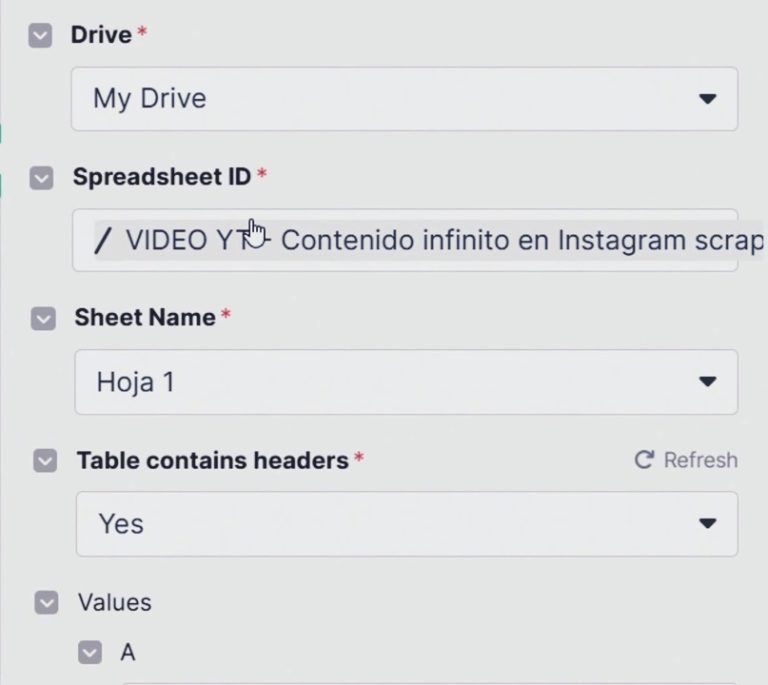Click the Drive field label
This screenshot has height=685, width=768.
(x=101, y=35)
